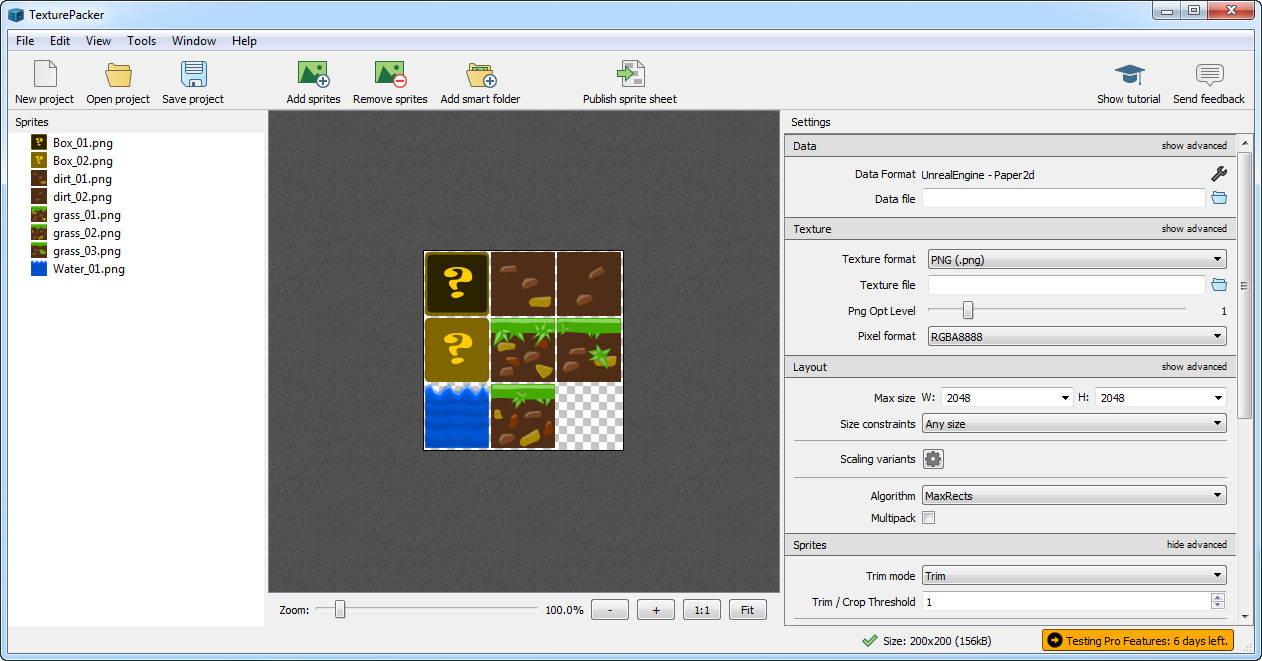The height and width of the screenshot is (661, 1262).
Task: Open the Data Format wrench settings
Action: point(1219,173)
